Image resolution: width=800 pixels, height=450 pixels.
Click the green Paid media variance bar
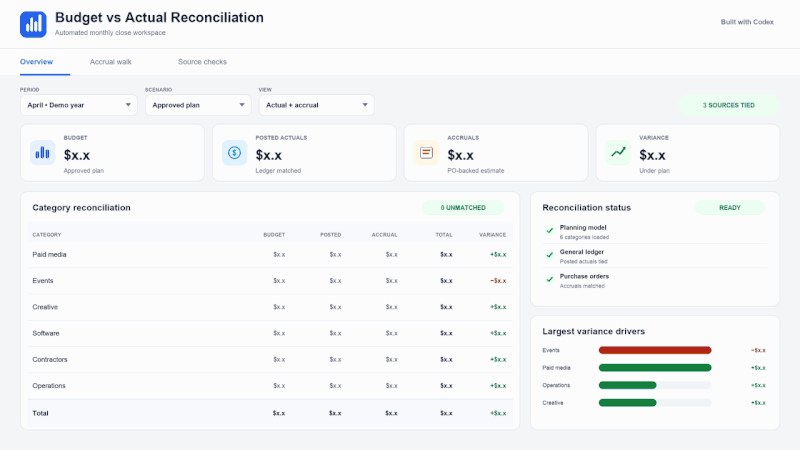click(x=655, y=368)
